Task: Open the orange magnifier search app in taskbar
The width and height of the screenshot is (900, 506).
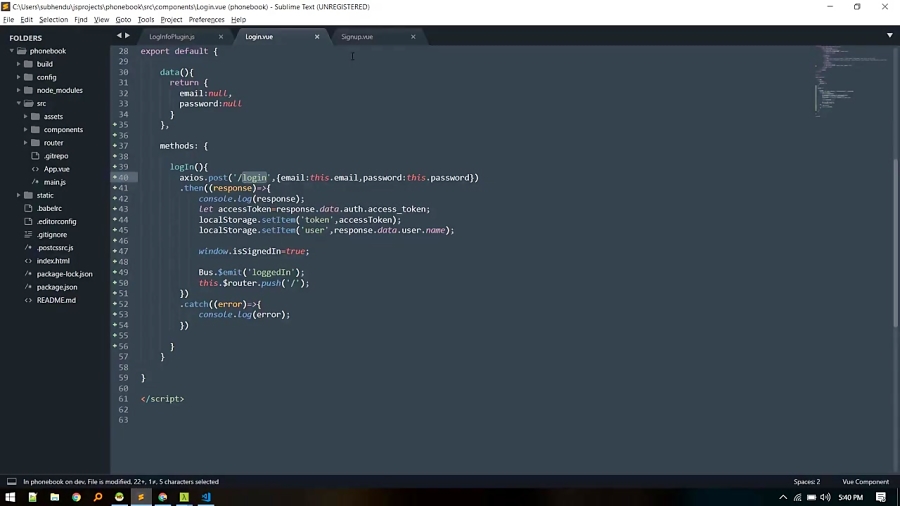Action: click(x=98, y=497)
